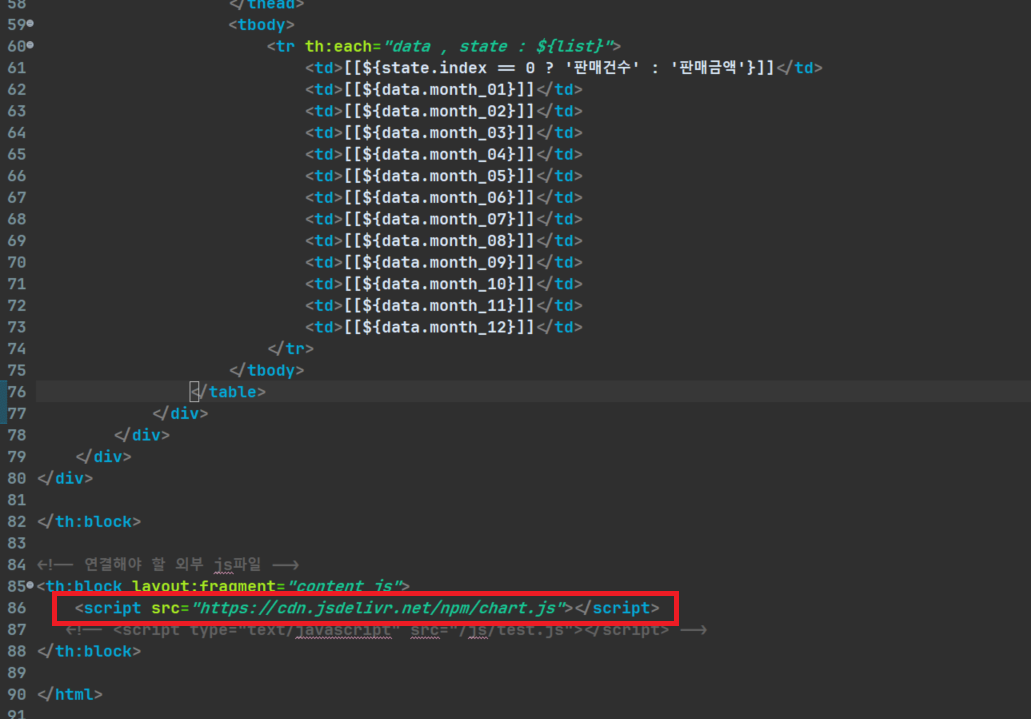
Task: Click the closing th:block tag on line 82
Action: point(89,522)
